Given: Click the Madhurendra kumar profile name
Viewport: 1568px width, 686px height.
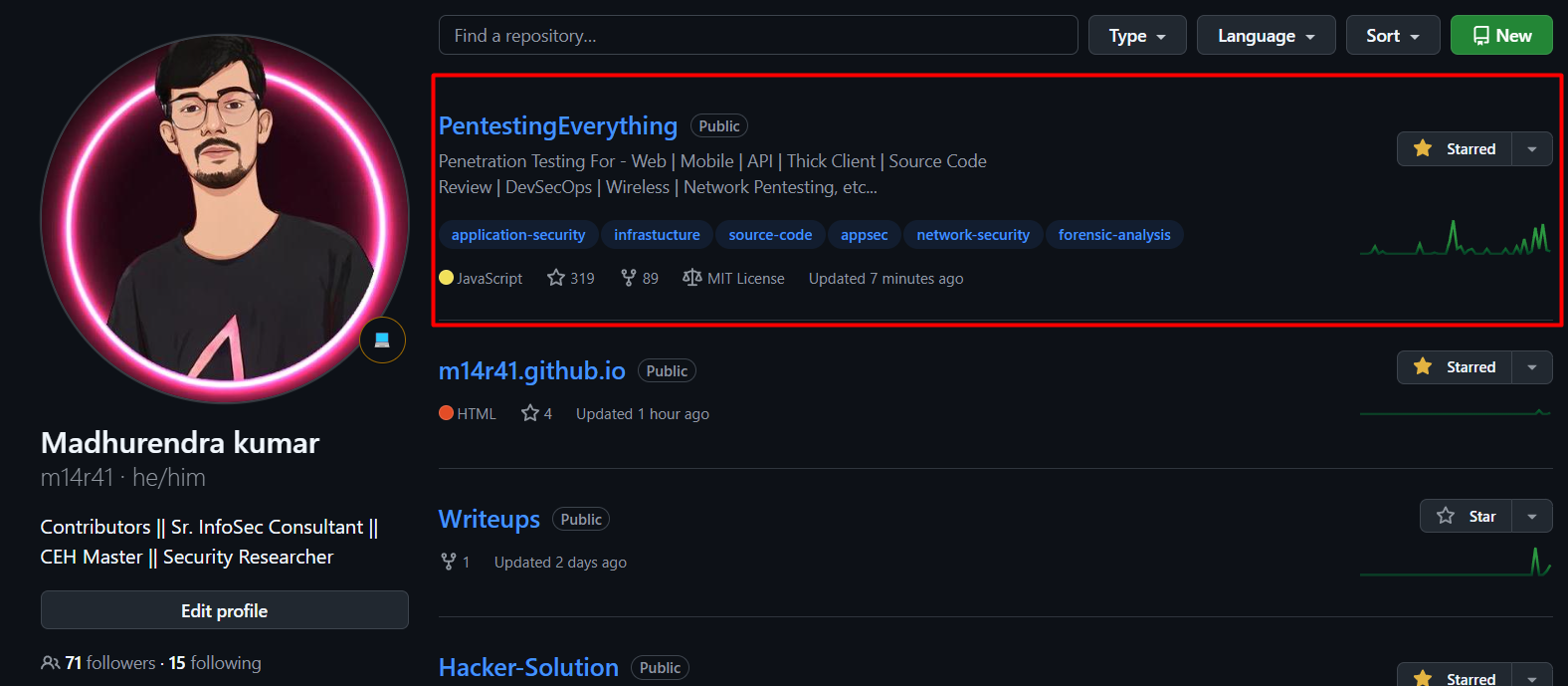Looking at the screenshot, I should [180, 443].
